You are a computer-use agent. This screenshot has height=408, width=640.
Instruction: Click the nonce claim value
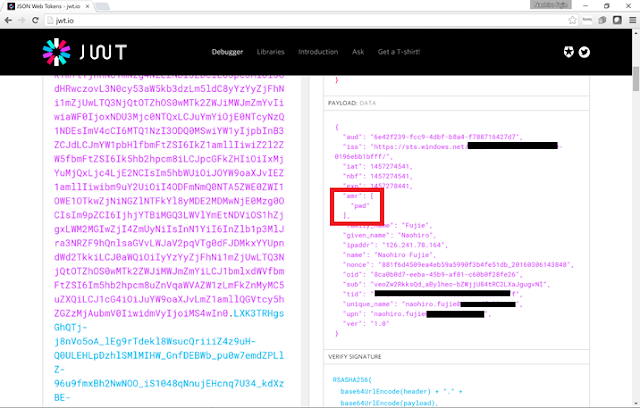click(x=474, y=265)
